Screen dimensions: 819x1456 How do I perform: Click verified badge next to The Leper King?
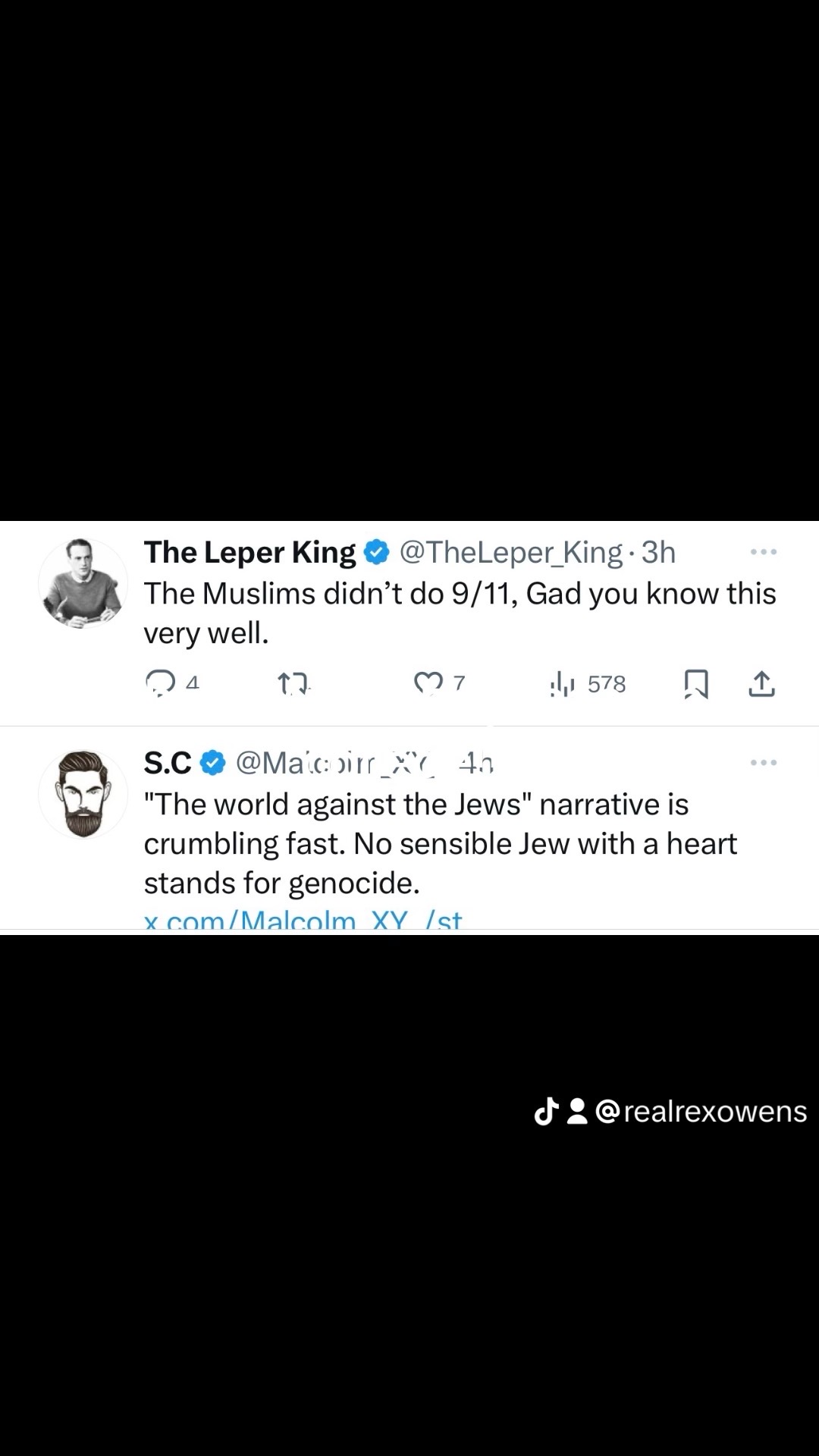click(377, 553)
